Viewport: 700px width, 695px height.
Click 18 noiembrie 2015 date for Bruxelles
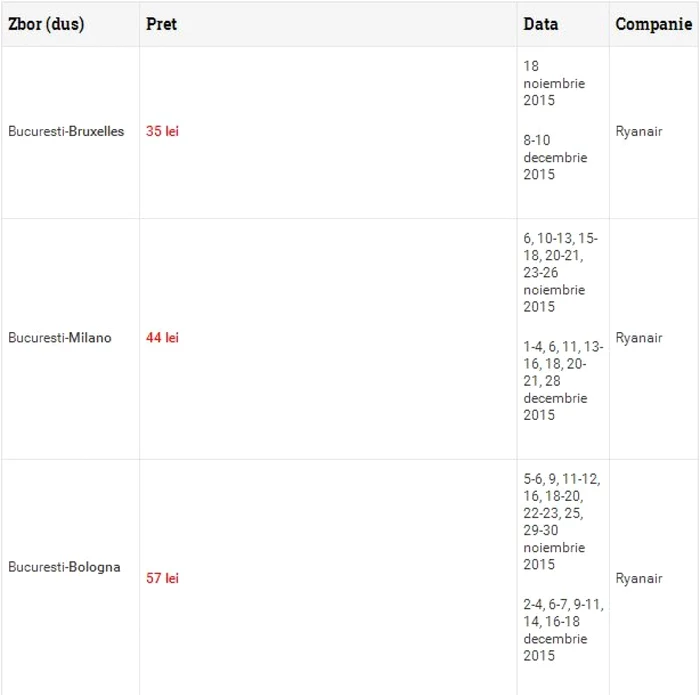pyautogui.click(x=554, y=83)
